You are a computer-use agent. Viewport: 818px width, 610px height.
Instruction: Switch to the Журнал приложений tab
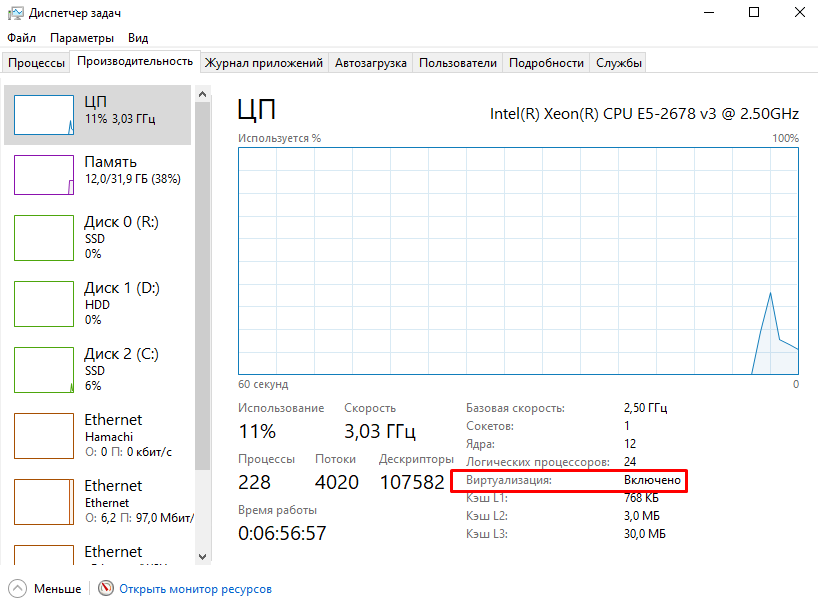click(264, 63)
